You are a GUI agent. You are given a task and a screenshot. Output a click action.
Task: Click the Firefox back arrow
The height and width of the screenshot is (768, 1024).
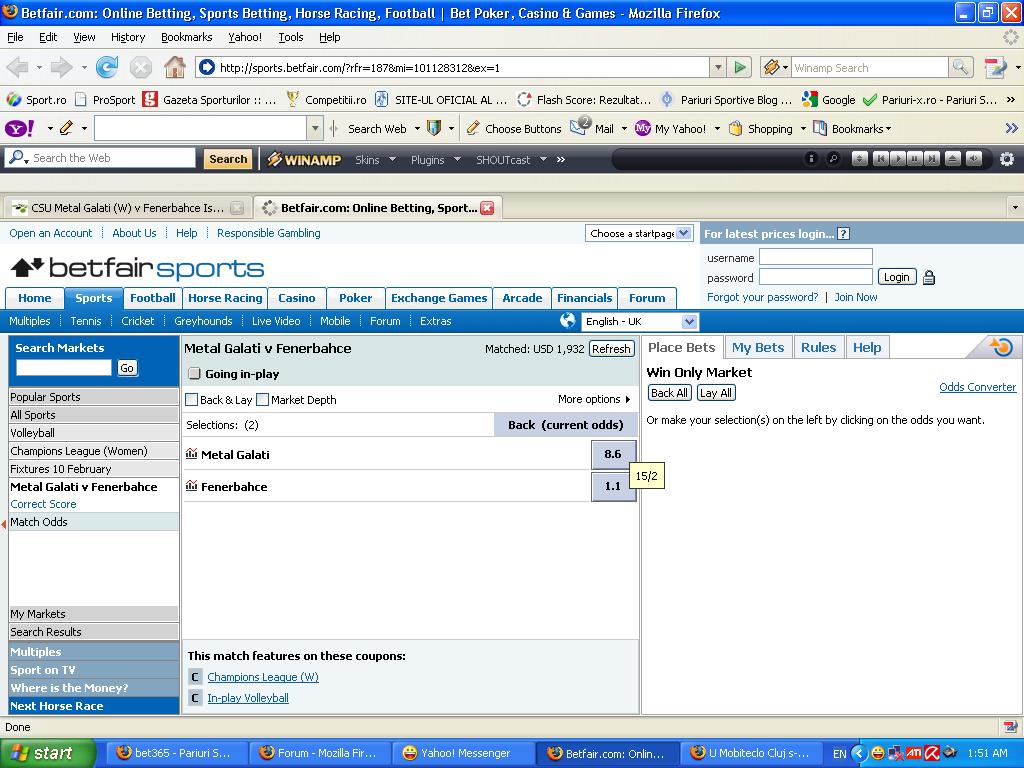pyautogui.click(x=18, y=67)
